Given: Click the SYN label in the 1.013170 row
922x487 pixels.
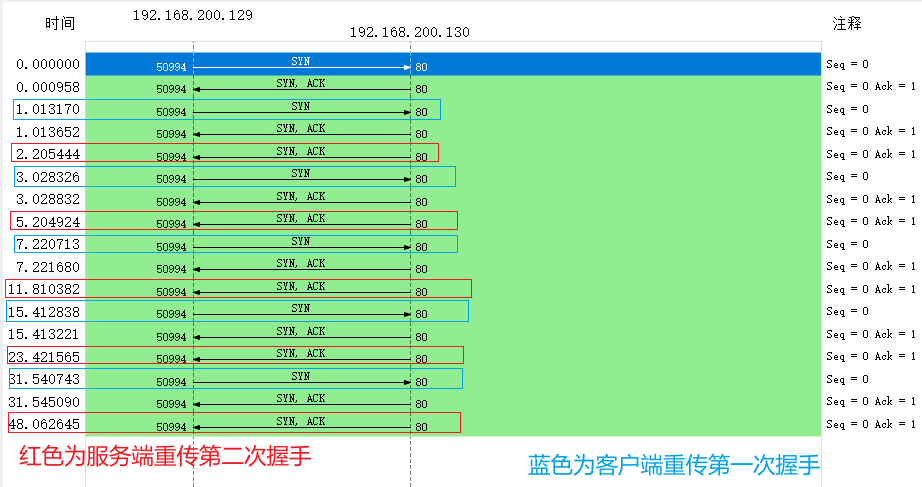Looking at the screenshot, I should [300, 106].
